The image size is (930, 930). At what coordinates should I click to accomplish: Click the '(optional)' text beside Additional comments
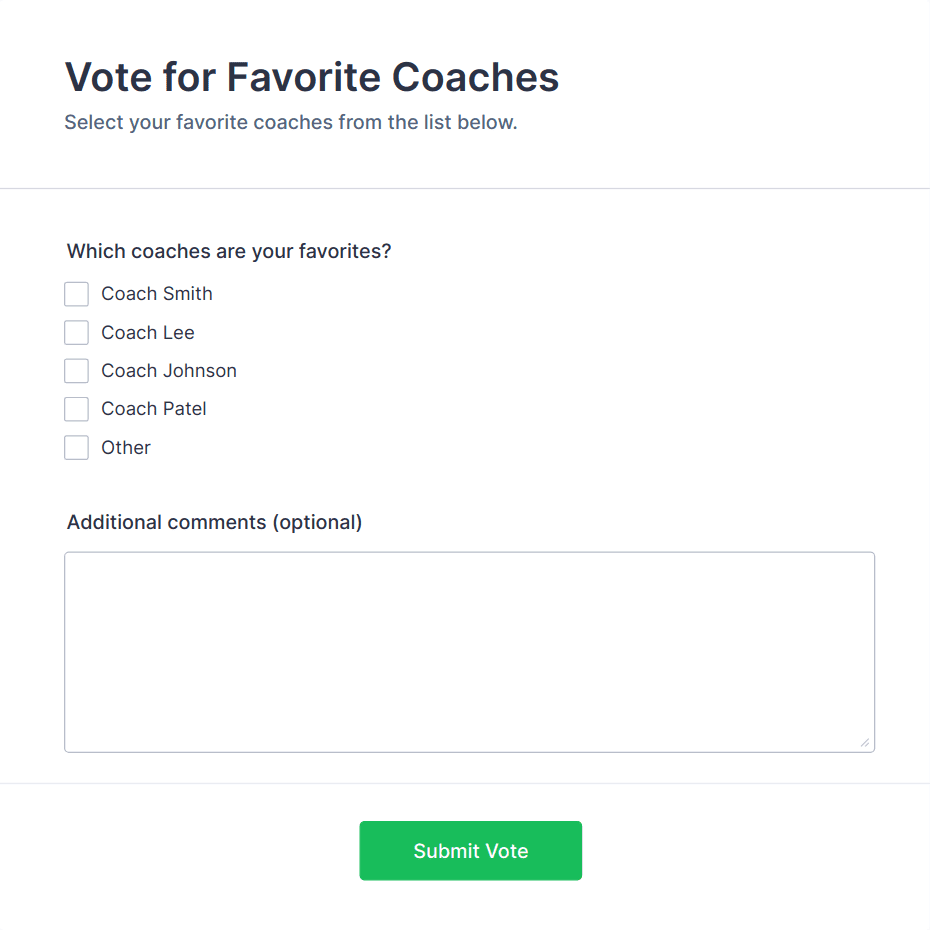[317, 522]
